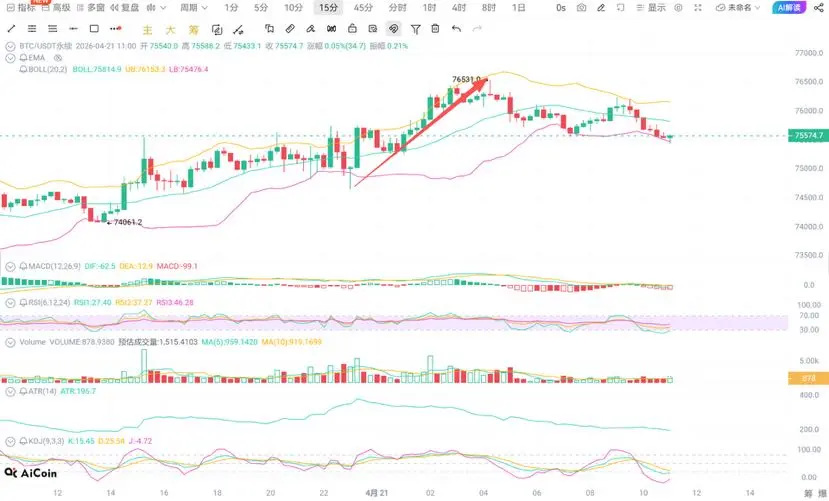Delete drawings with the trash icon

point(435,29)
